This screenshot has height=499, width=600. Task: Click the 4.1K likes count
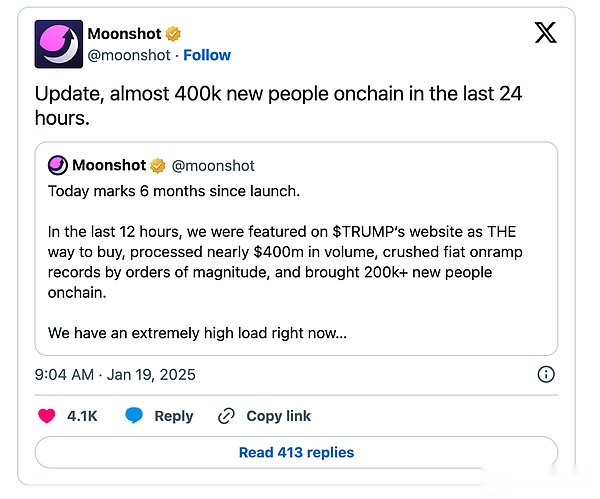click(x=82, y=416)
